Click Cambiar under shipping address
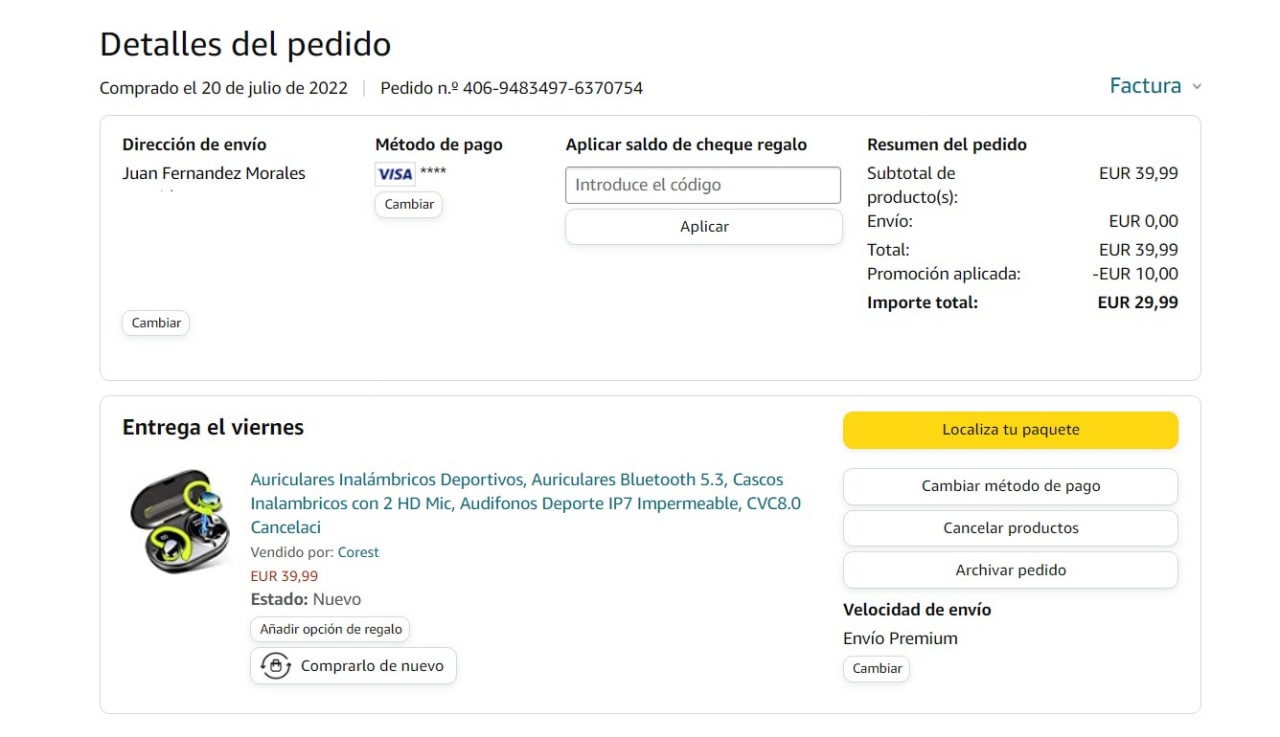 pos(156,323)
